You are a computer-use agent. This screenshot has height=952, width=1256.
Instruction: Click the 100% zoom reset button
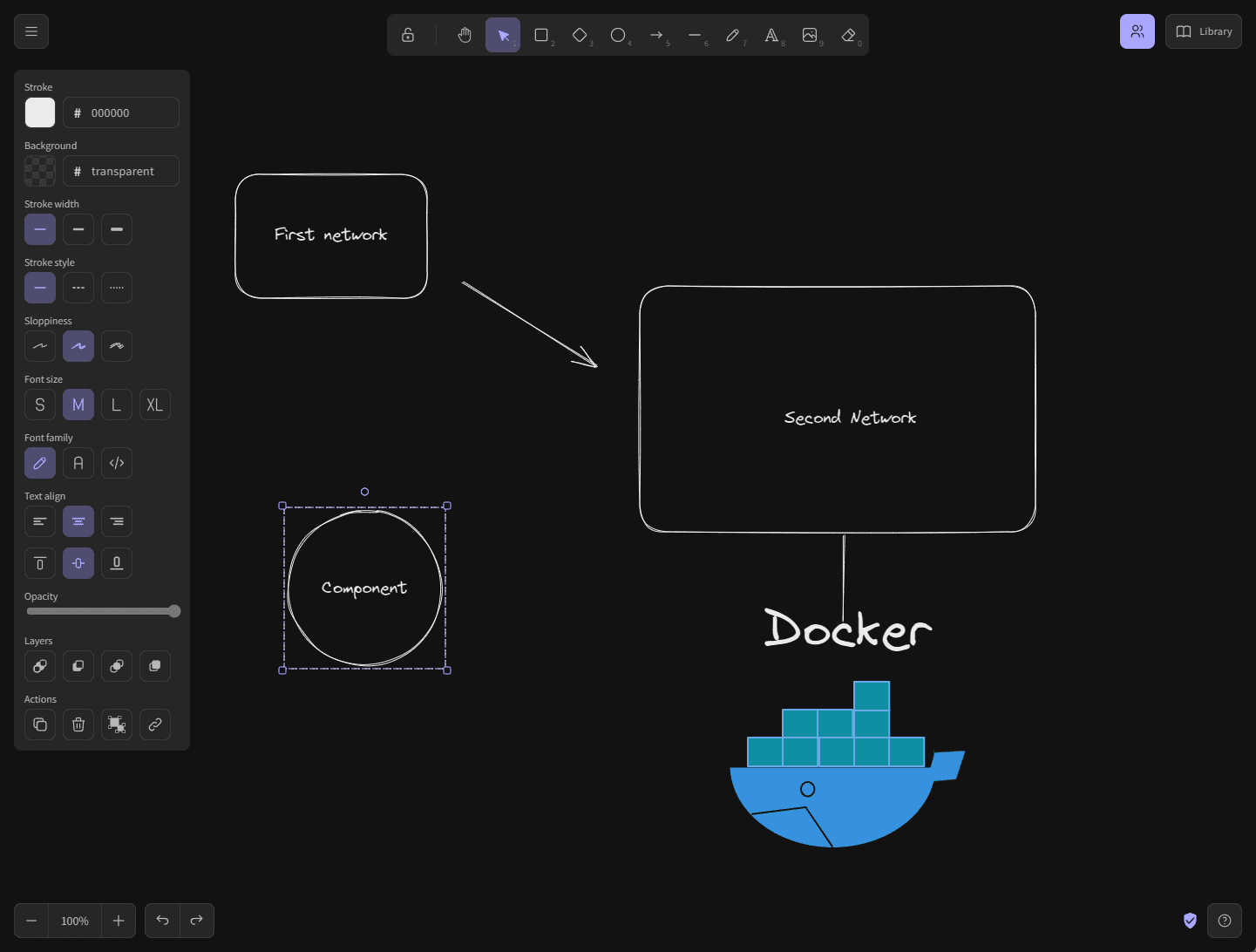click(75, 921)
